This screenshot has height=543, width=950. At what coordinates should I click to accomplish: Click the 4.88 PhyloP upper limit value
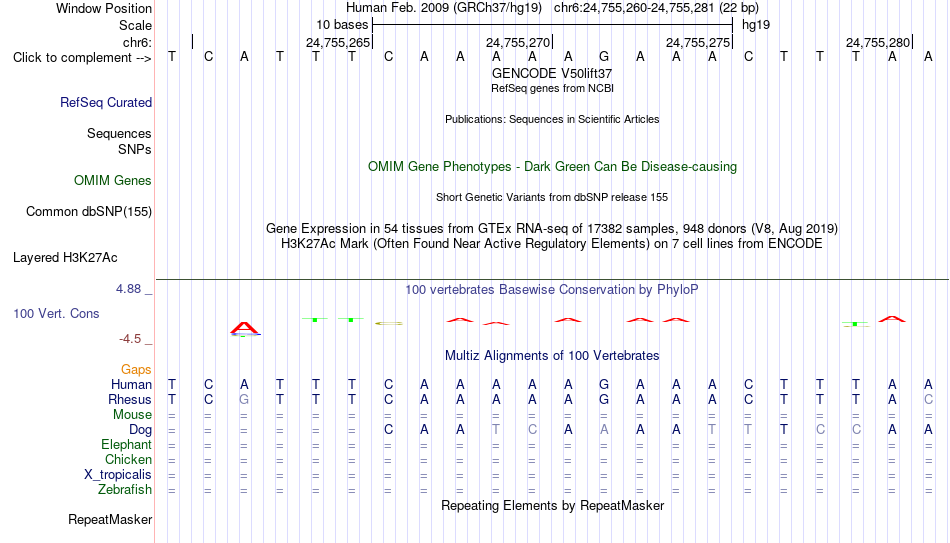(x=128, y=289)
